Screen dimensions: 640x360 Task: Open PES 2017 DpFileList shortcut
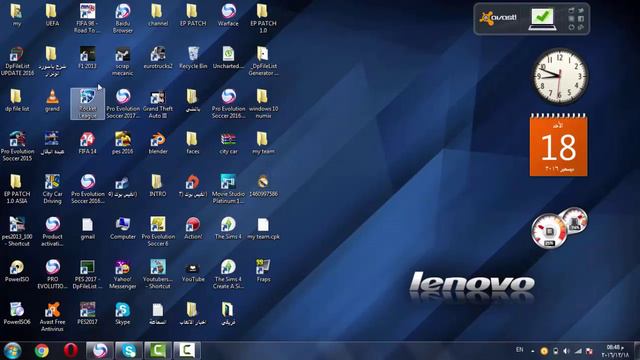[x=87, y=274]
